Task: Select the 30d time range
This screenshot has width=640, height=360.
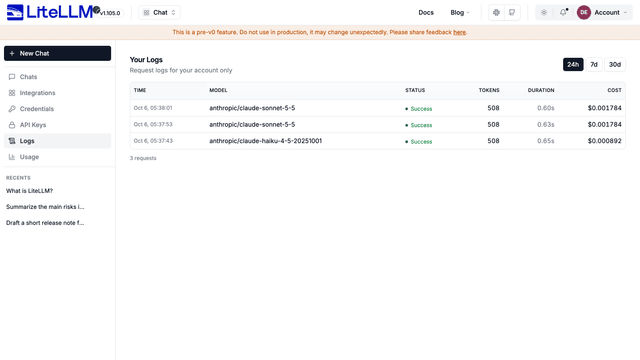Action: (x=615, y=64)
